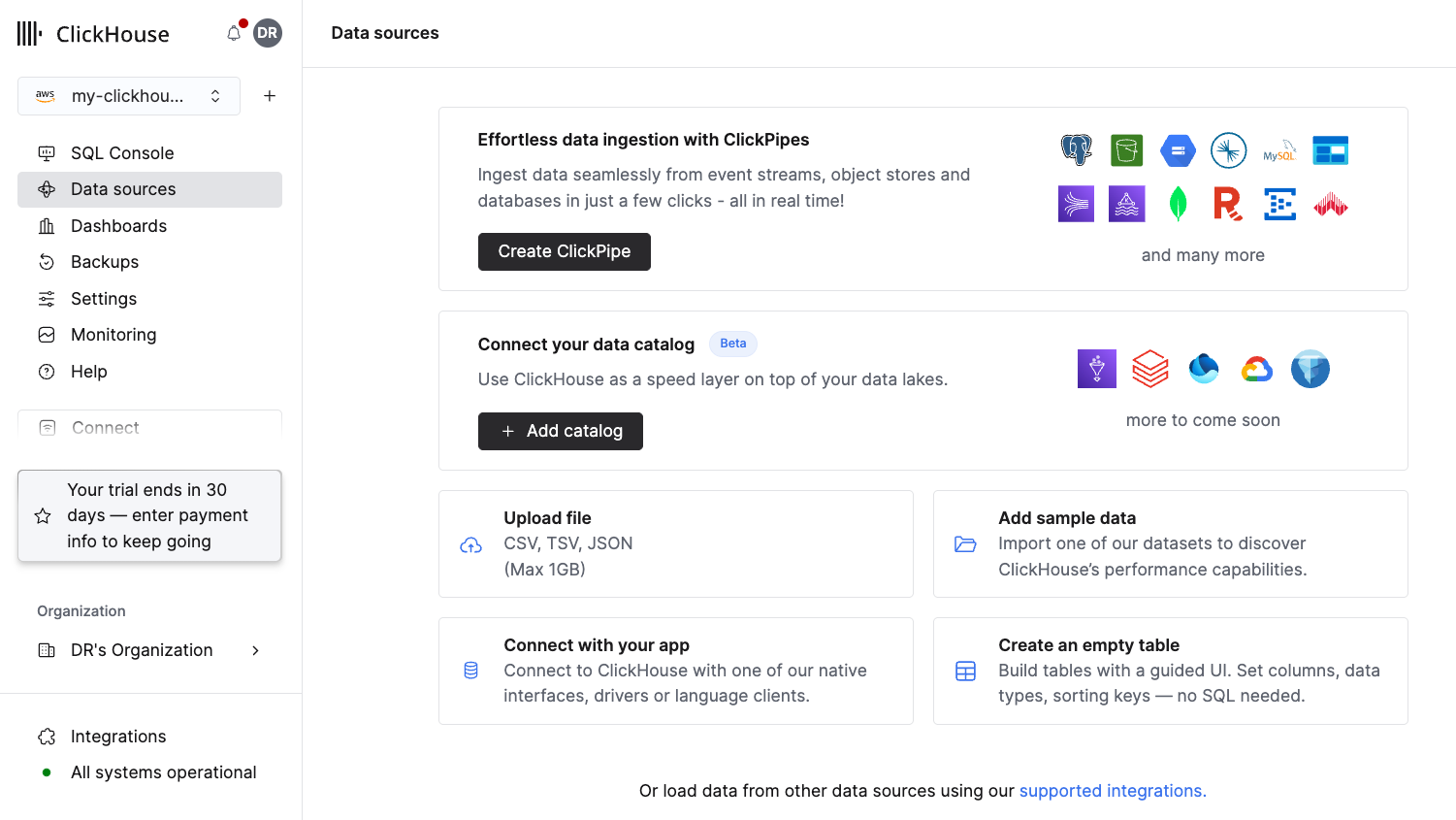Open Monitoring in the sidebar

point(149,335)
